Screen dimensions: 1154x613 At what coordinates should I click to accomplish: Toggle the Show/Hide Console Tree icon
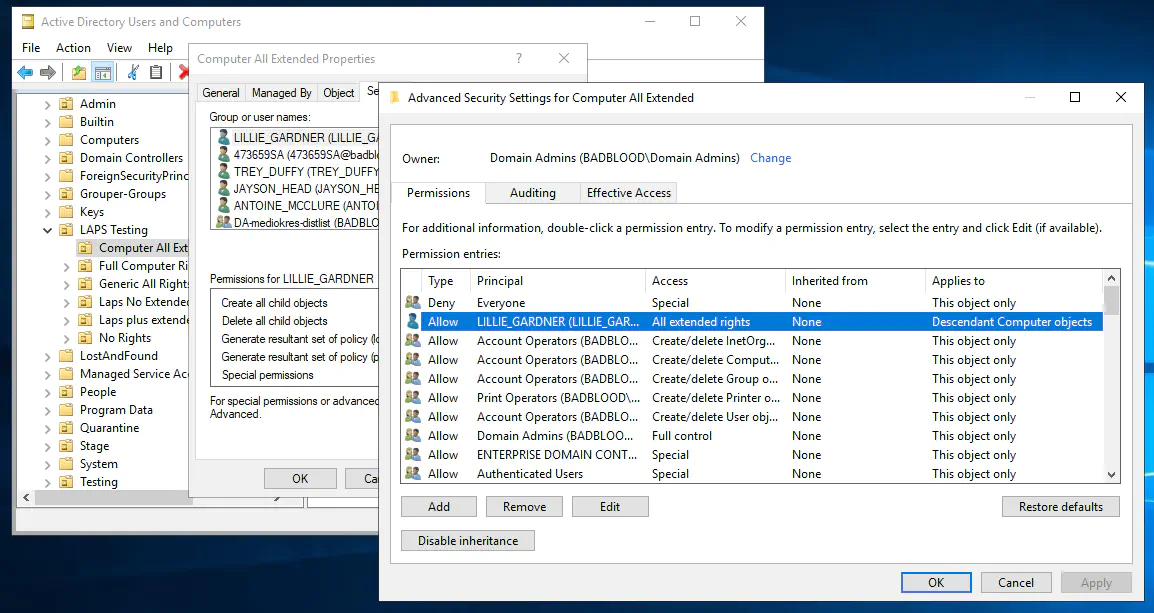click(103, 72)
